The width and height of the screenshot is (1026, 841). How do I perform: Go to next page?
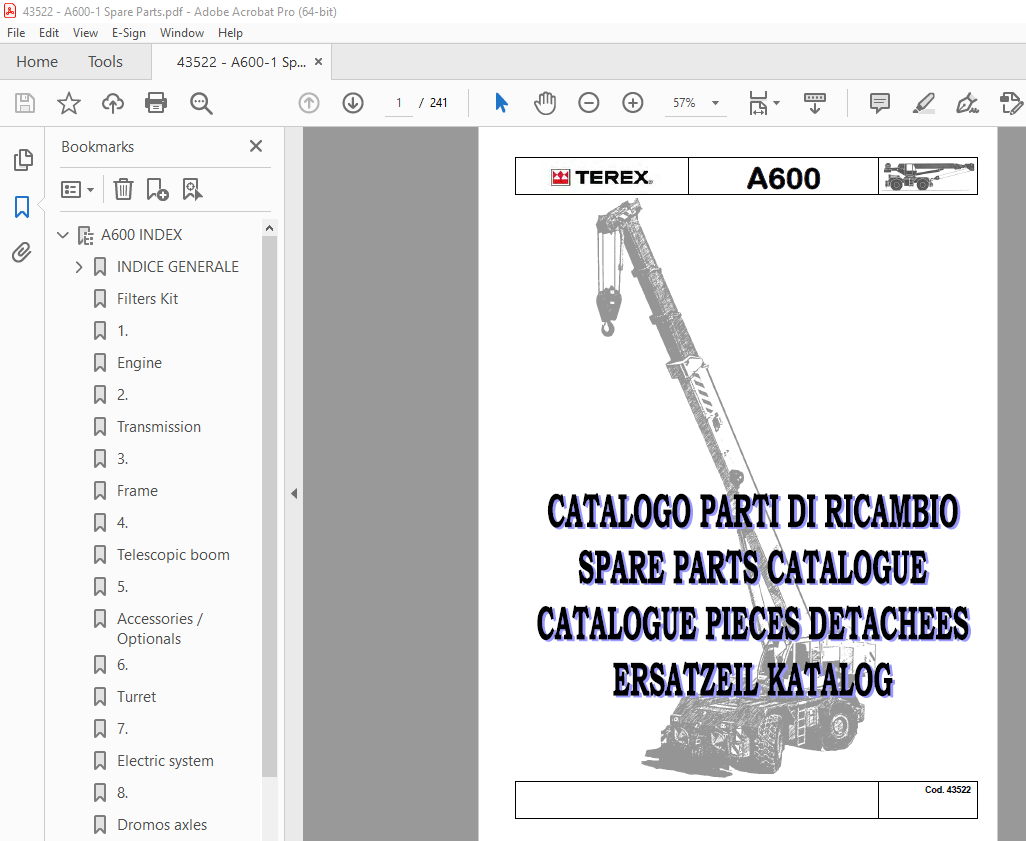click(x=353, y=103)
